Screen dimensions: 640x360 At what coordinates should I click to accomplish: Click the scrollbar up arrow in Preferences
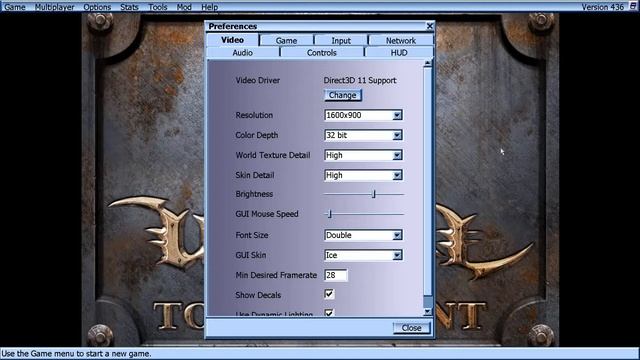point(427,63)
